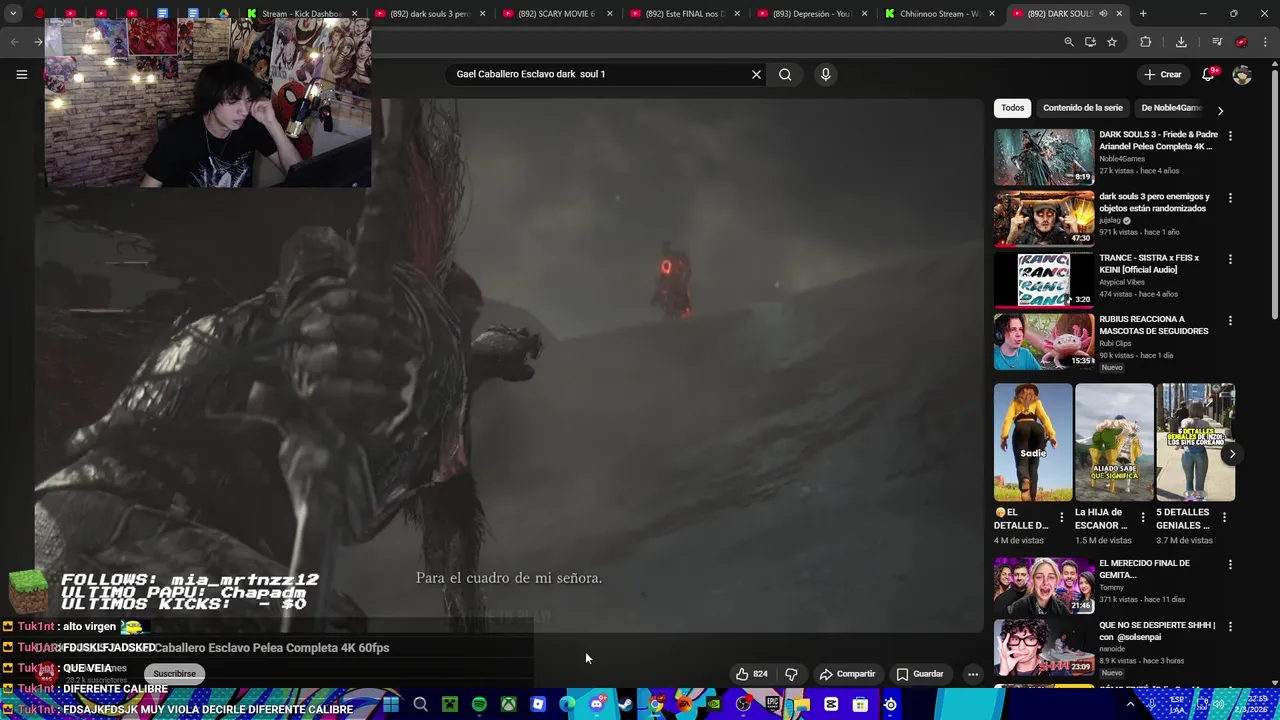1280x720 pixels.
Task: Click inside the YouTube search field
Action: coord(600,74)
